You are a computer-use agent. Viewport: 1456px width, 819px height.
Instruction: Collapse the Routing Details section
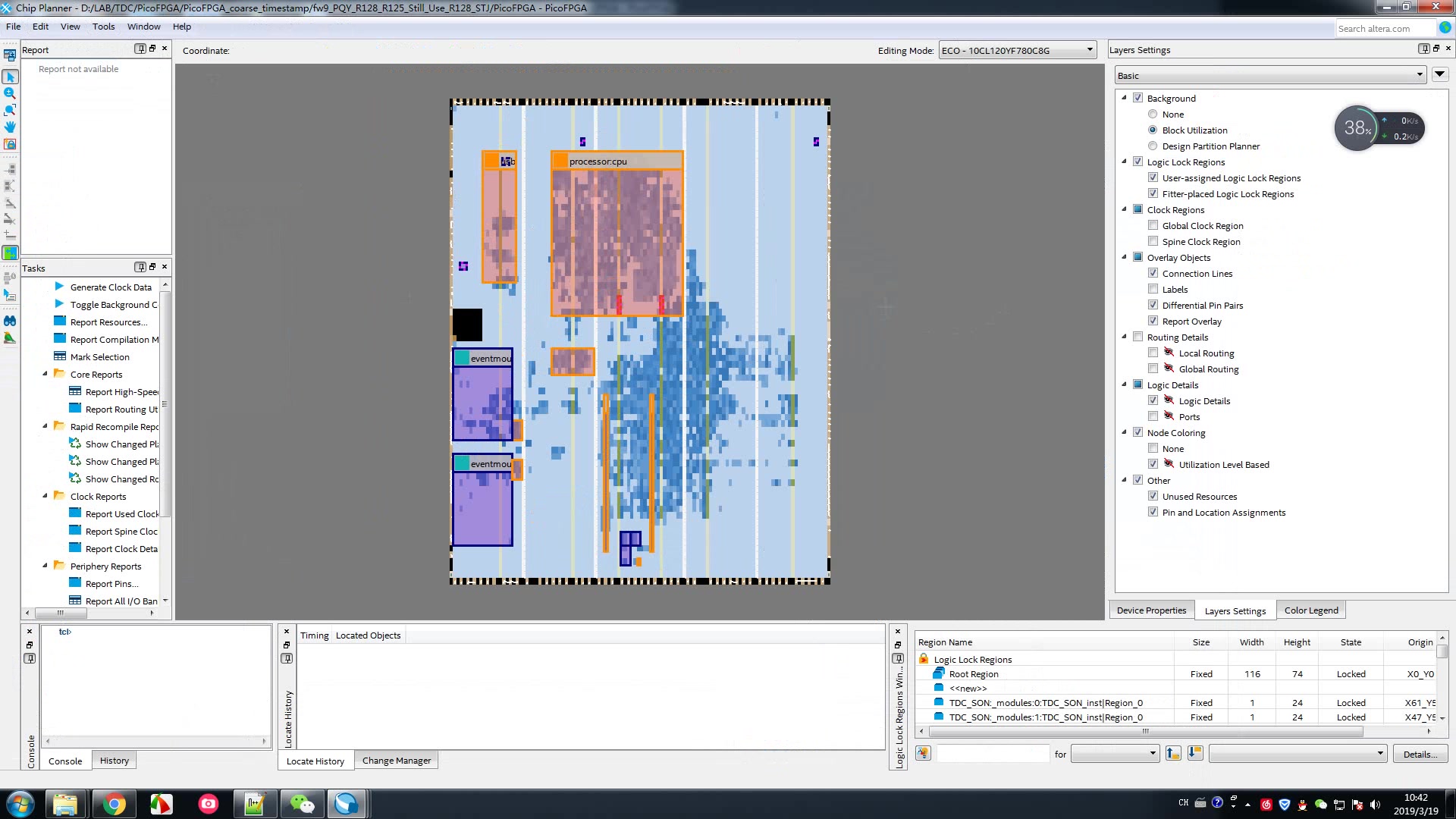click(1125, 337)
